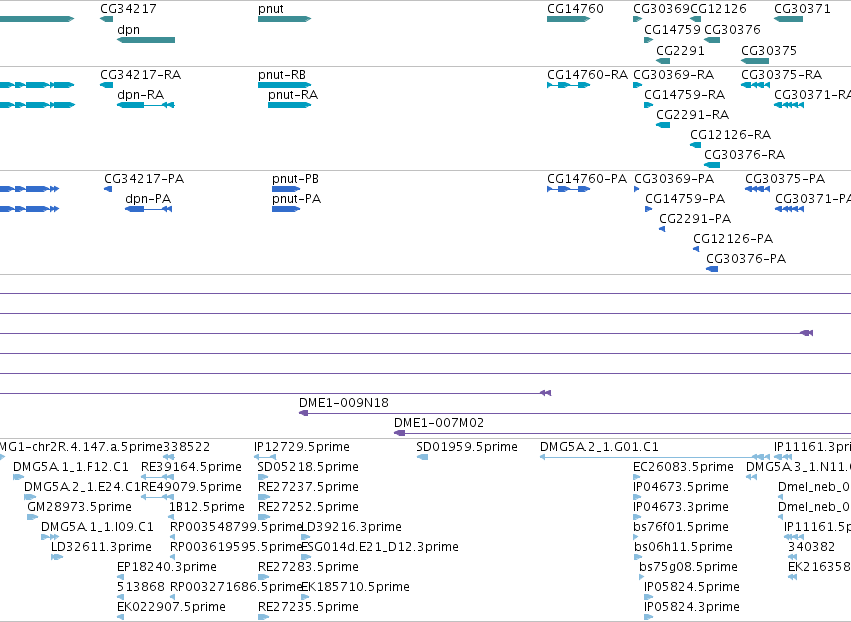Click the CG12126-PA protein feature
Viewport: 851px width, 622px height.
(696, 249)
